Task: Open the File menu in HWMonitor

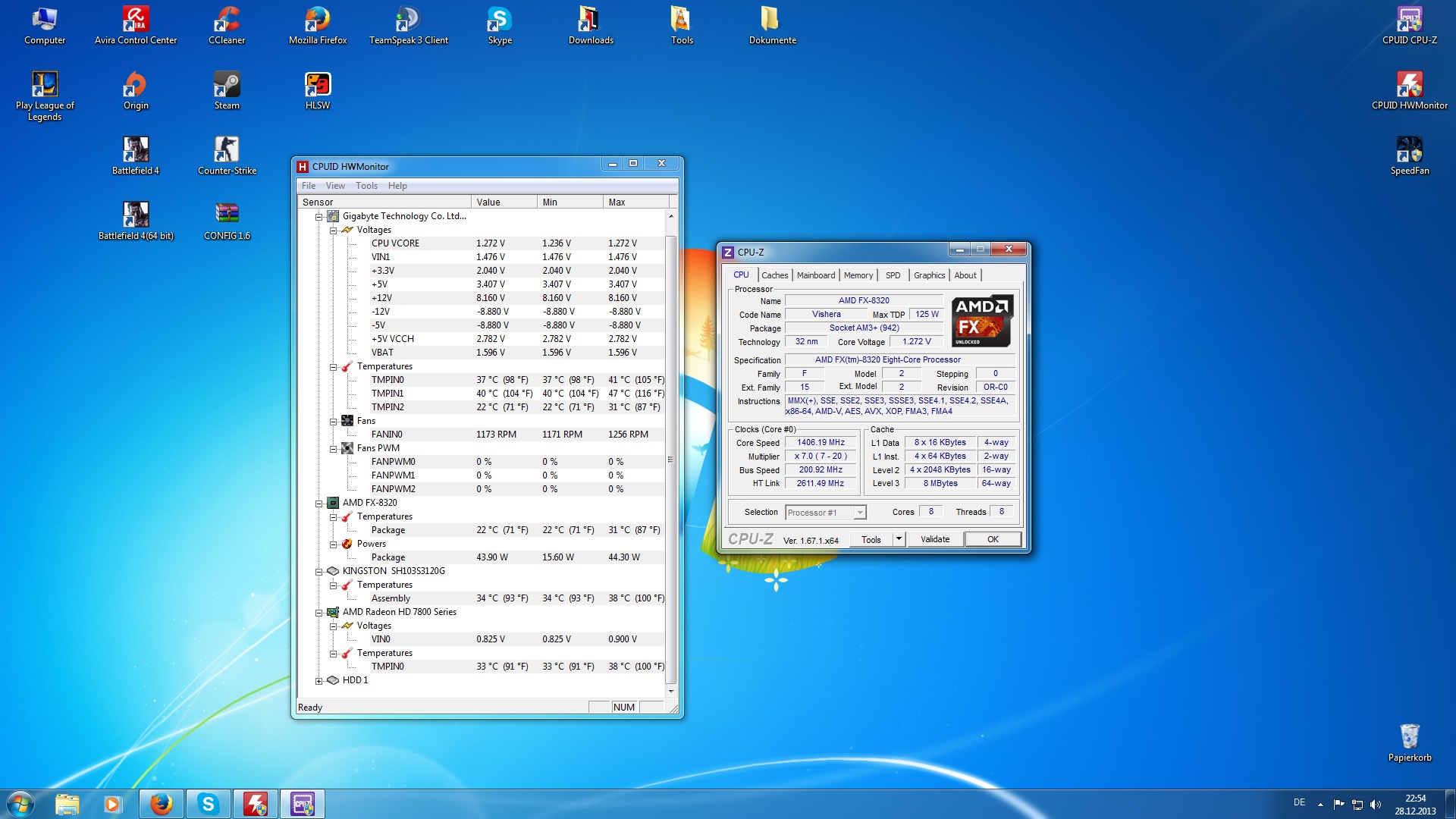Action: (309, 186)
